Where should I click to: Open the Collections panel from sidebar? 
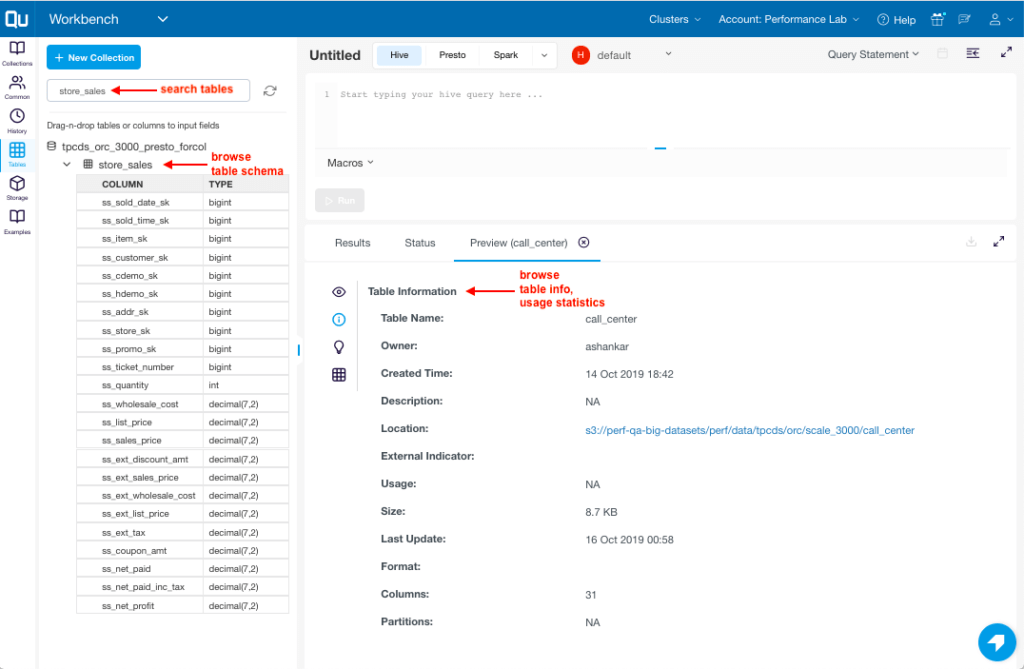click(16, 48)
